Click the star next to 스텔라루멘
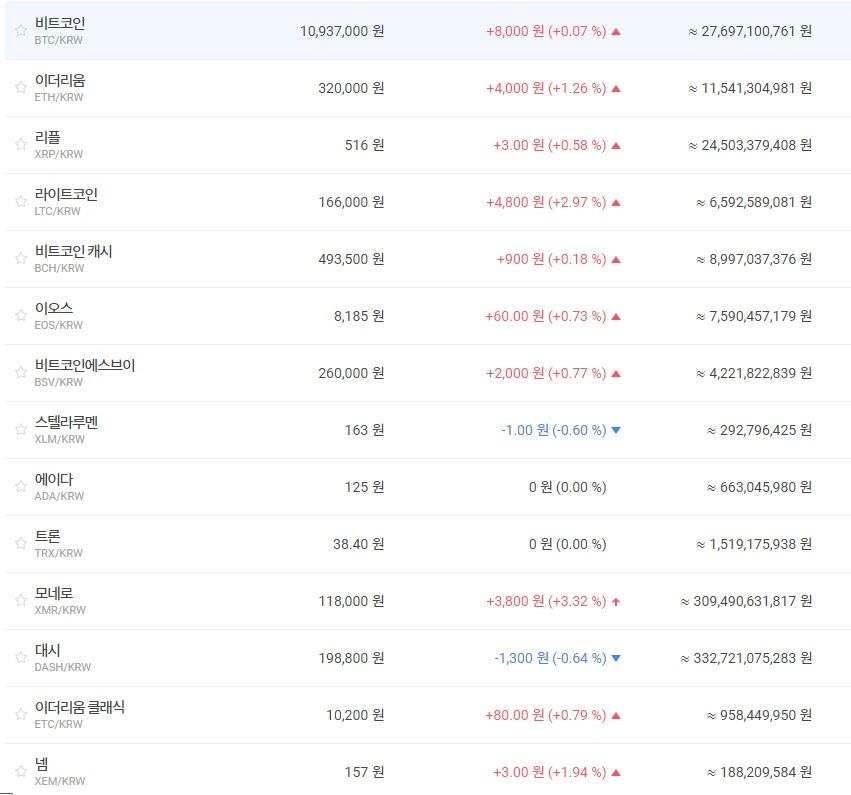 20,429
